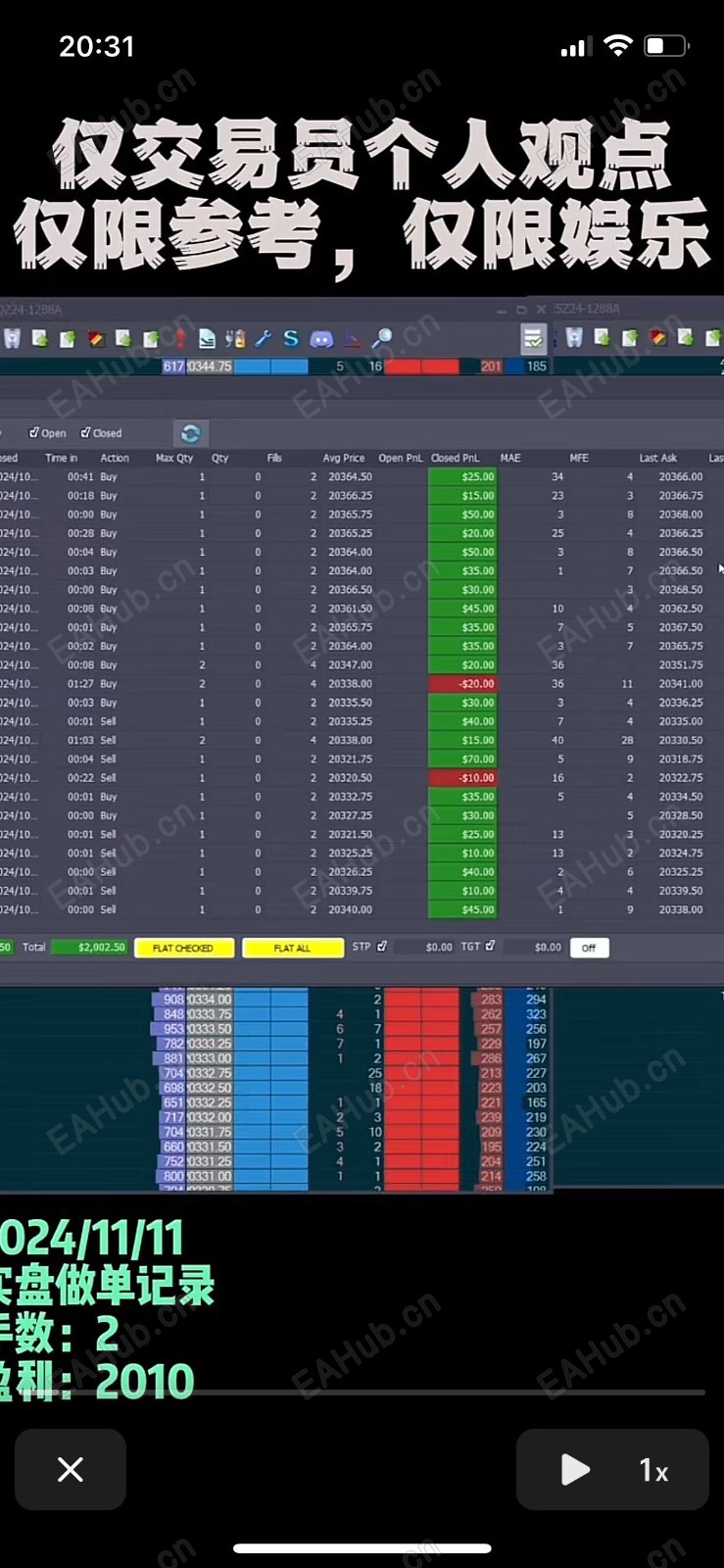Select avg price 20364.50 cell
Image resolution: width=724 pixels, height=1568 pixels.
coord(350,477)
